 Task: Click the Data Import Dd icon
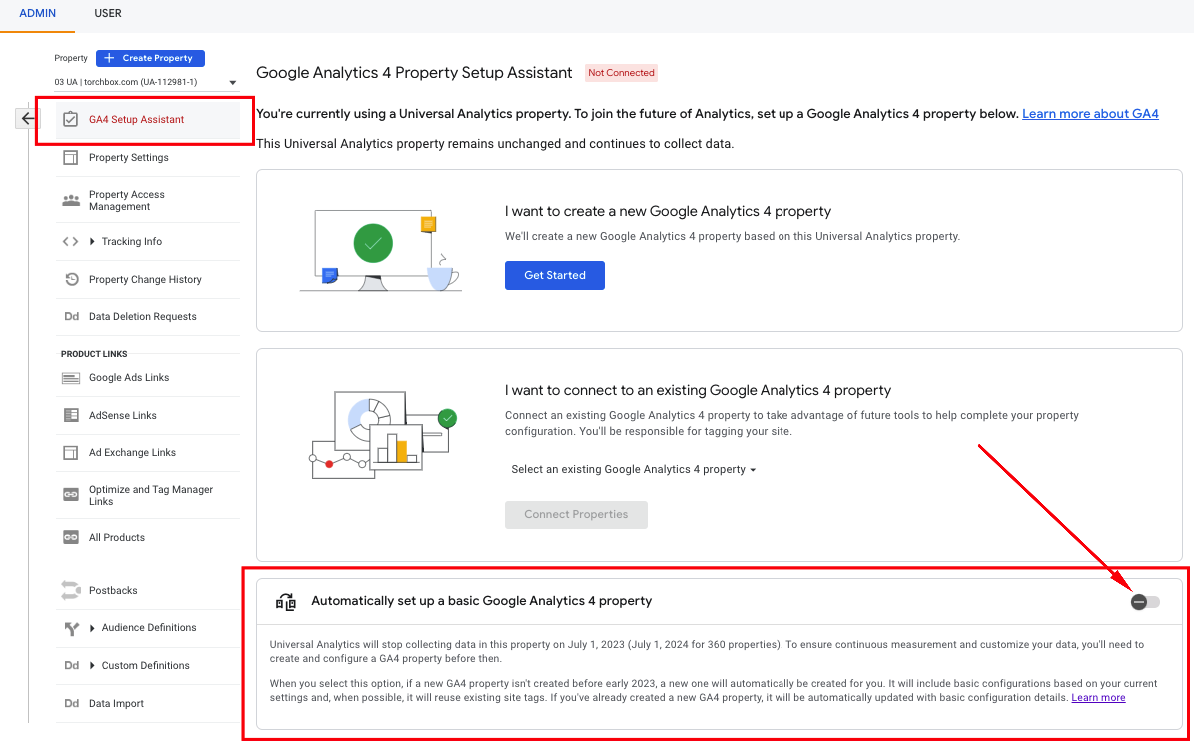point(71,703)
